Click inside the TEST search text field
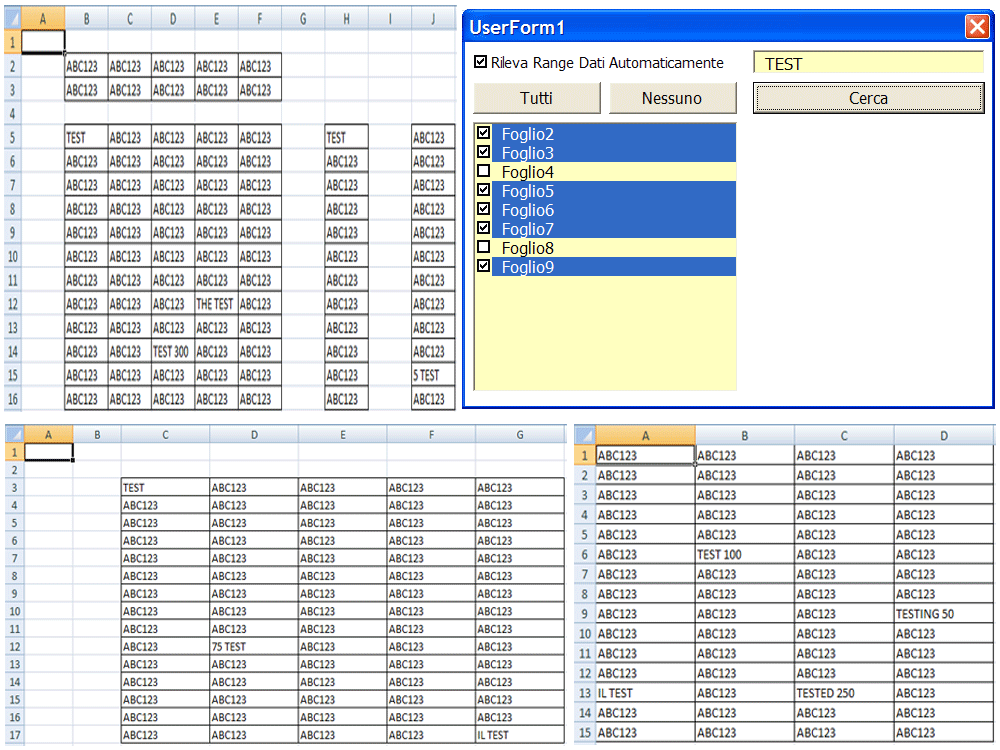 pyautogui.click(x=868, y=61)
